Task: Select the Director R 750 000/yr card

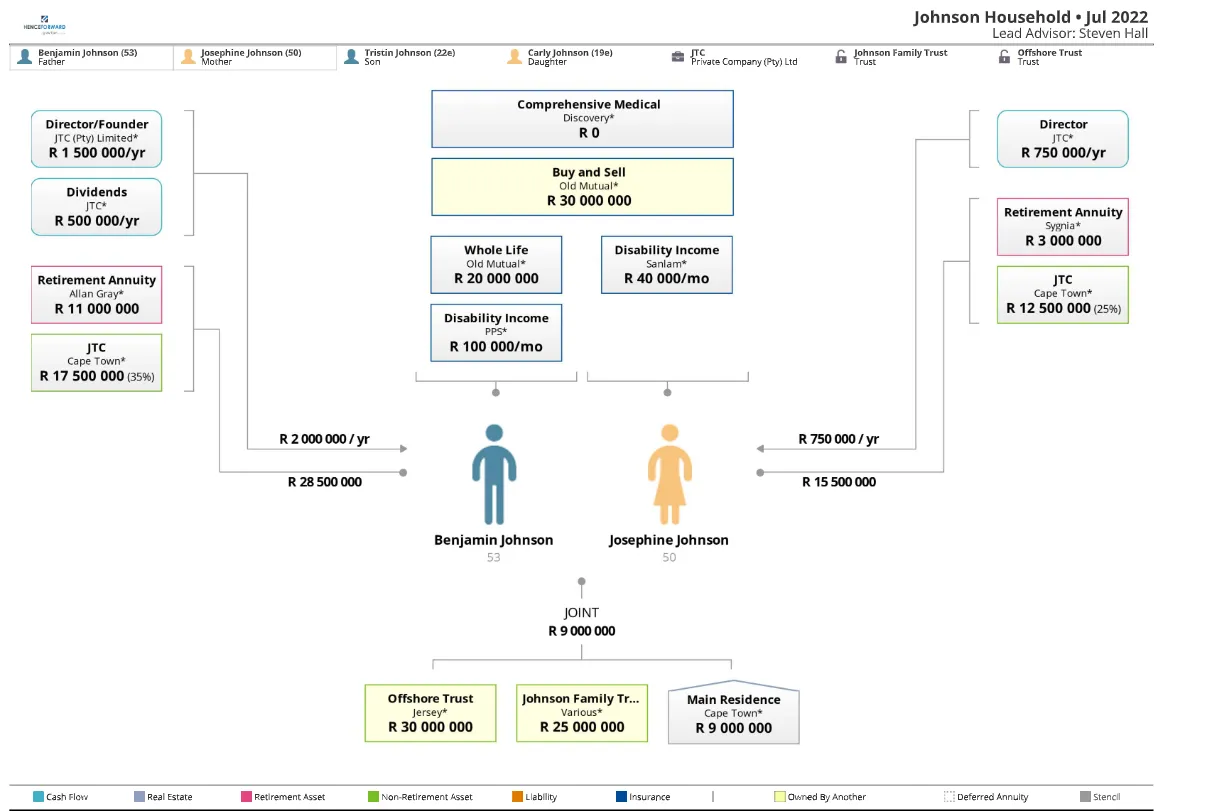Action: coord(1063,139)
